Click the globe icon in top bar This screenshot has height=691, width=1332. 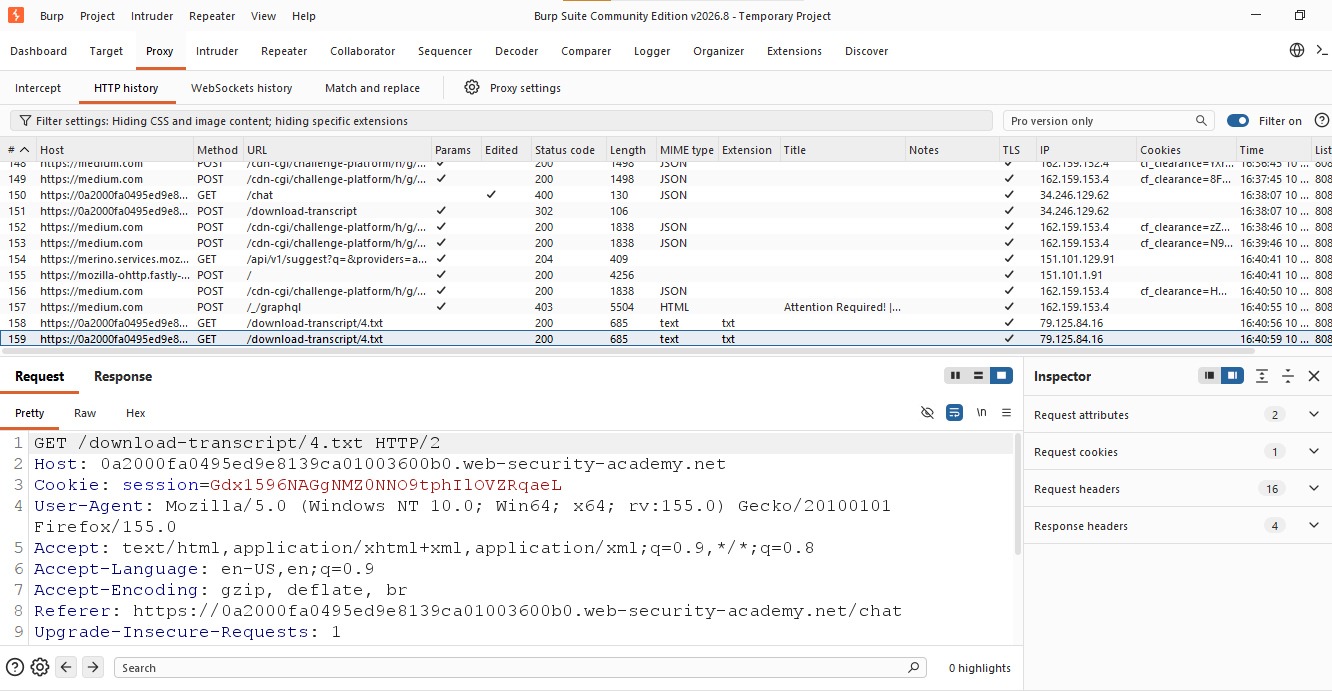[x=1297, y=50]
